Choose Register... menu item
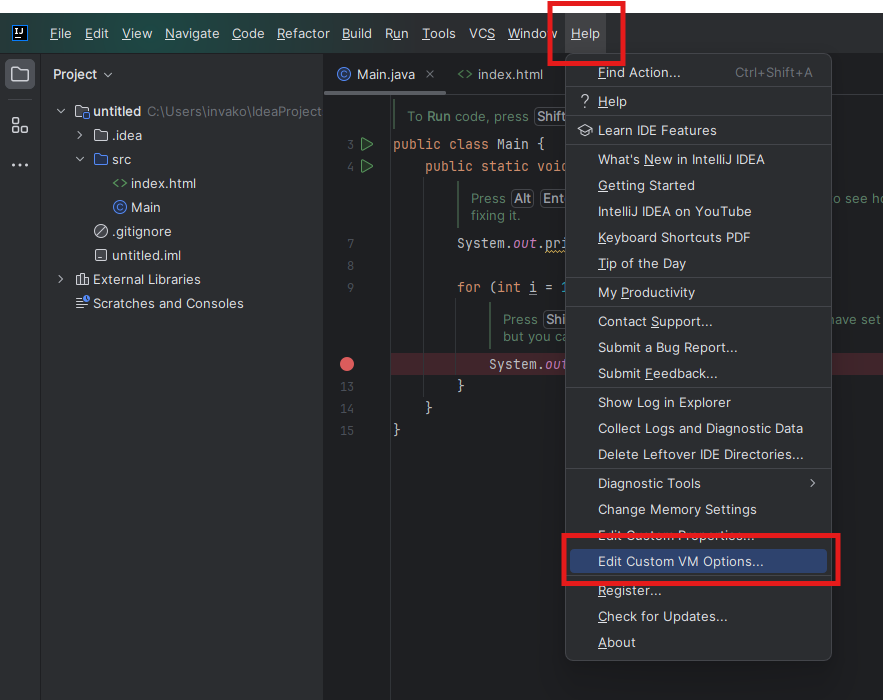This screenshot has width=883, height=700. click(698, 590)
